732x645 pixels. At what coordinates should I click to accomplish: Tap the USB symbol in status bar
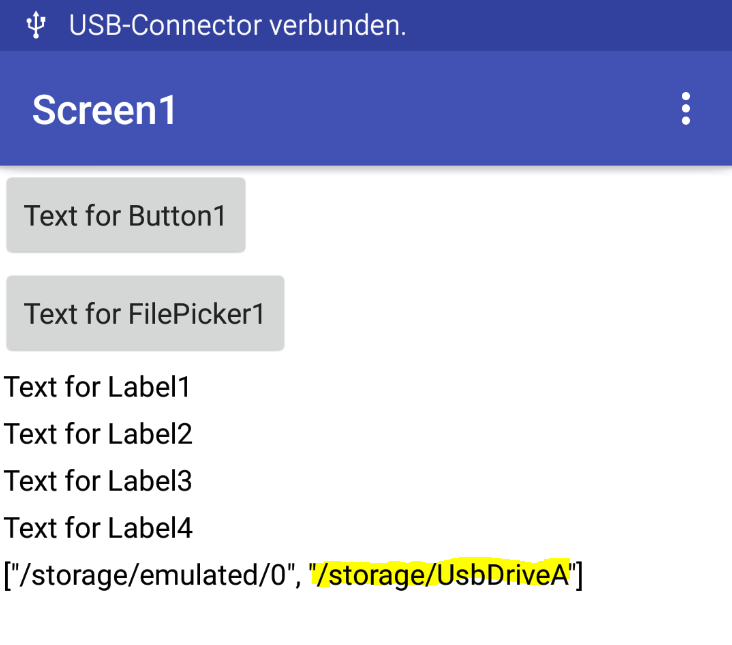(37, 25)
